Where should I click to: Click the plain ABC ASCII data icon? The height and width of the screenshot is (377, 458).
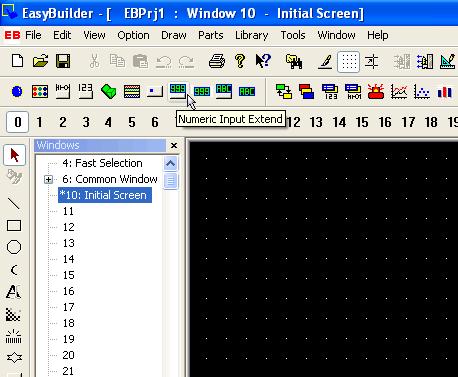[x=247, y=91]
